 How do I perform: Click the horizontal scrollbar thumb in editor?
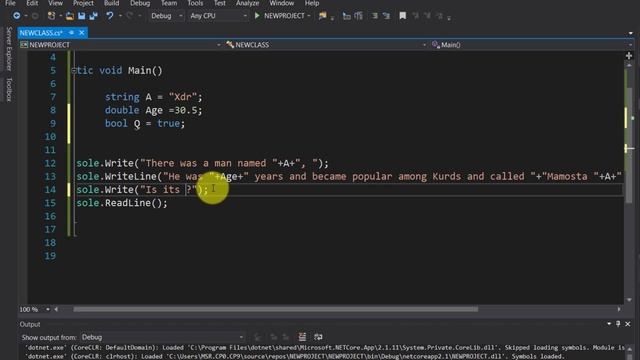[x=276, y=309]
